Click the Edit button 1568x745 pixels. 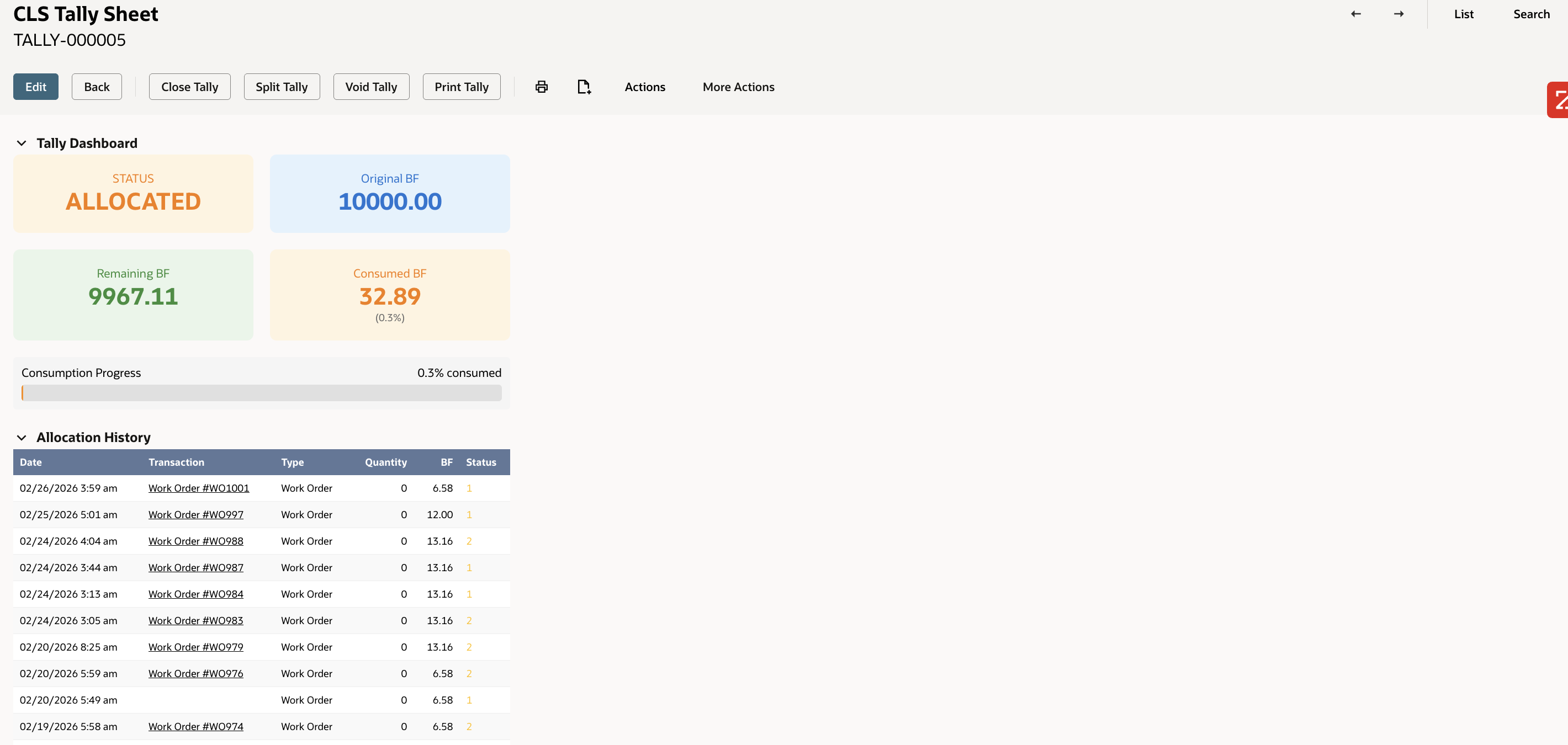click(x=36, y=87)
